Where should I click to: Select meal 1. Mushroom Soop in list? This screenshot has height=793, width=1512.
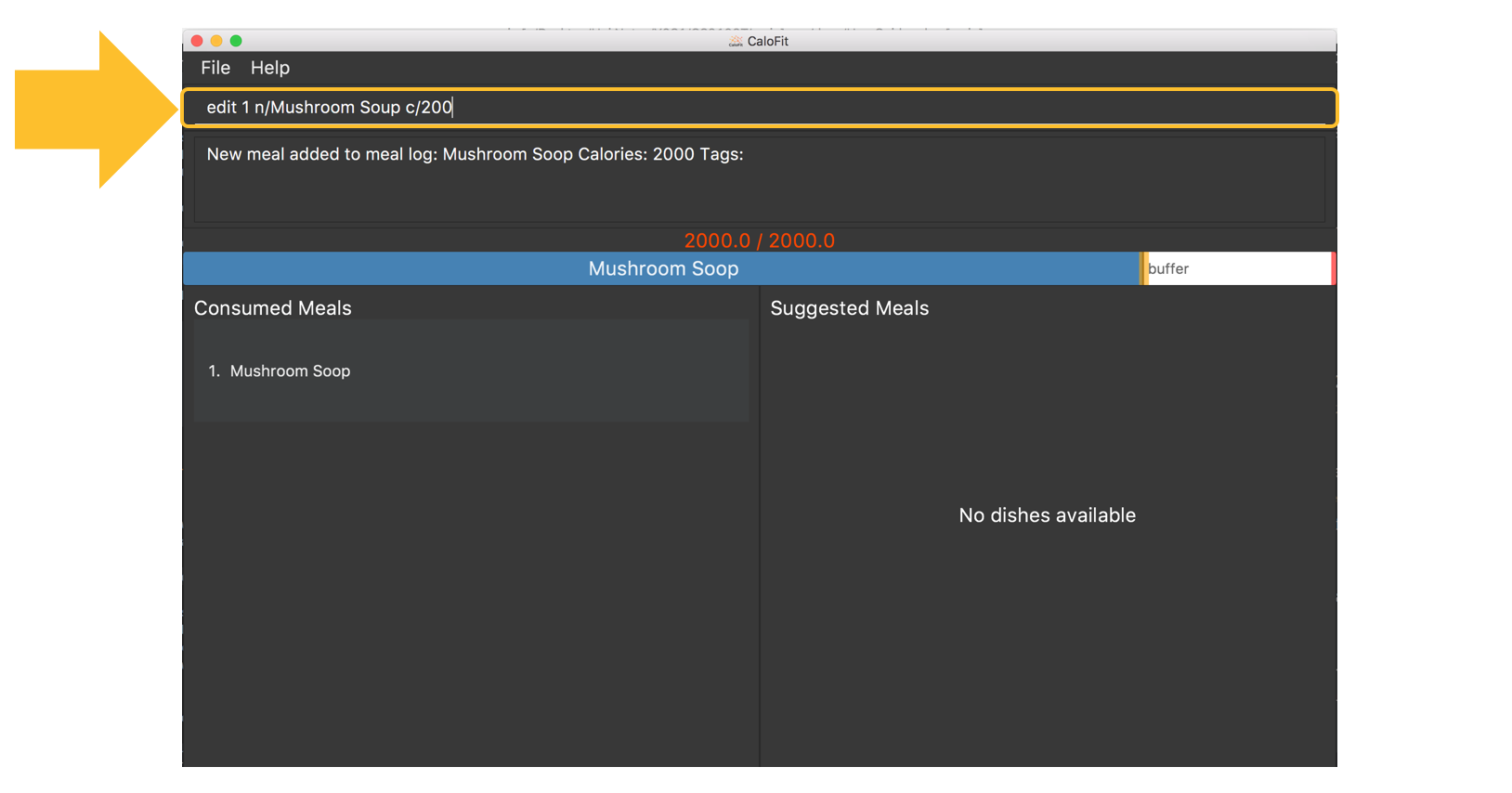[471, 370]
